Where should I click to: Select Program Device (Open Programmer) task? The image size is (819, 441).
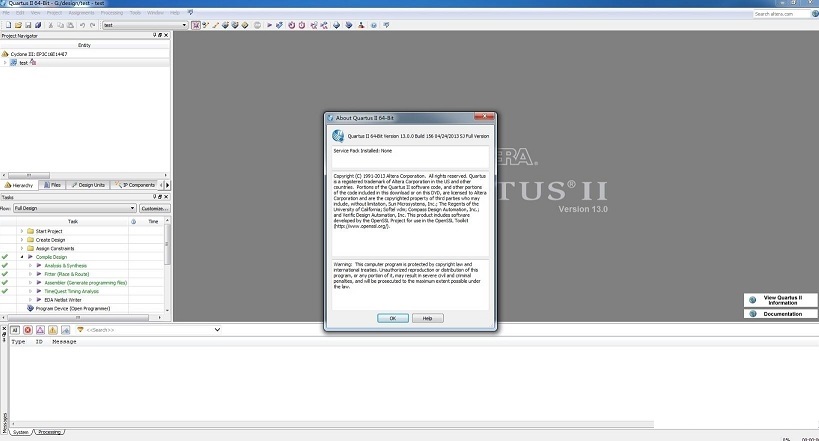[x=73, y=308]
